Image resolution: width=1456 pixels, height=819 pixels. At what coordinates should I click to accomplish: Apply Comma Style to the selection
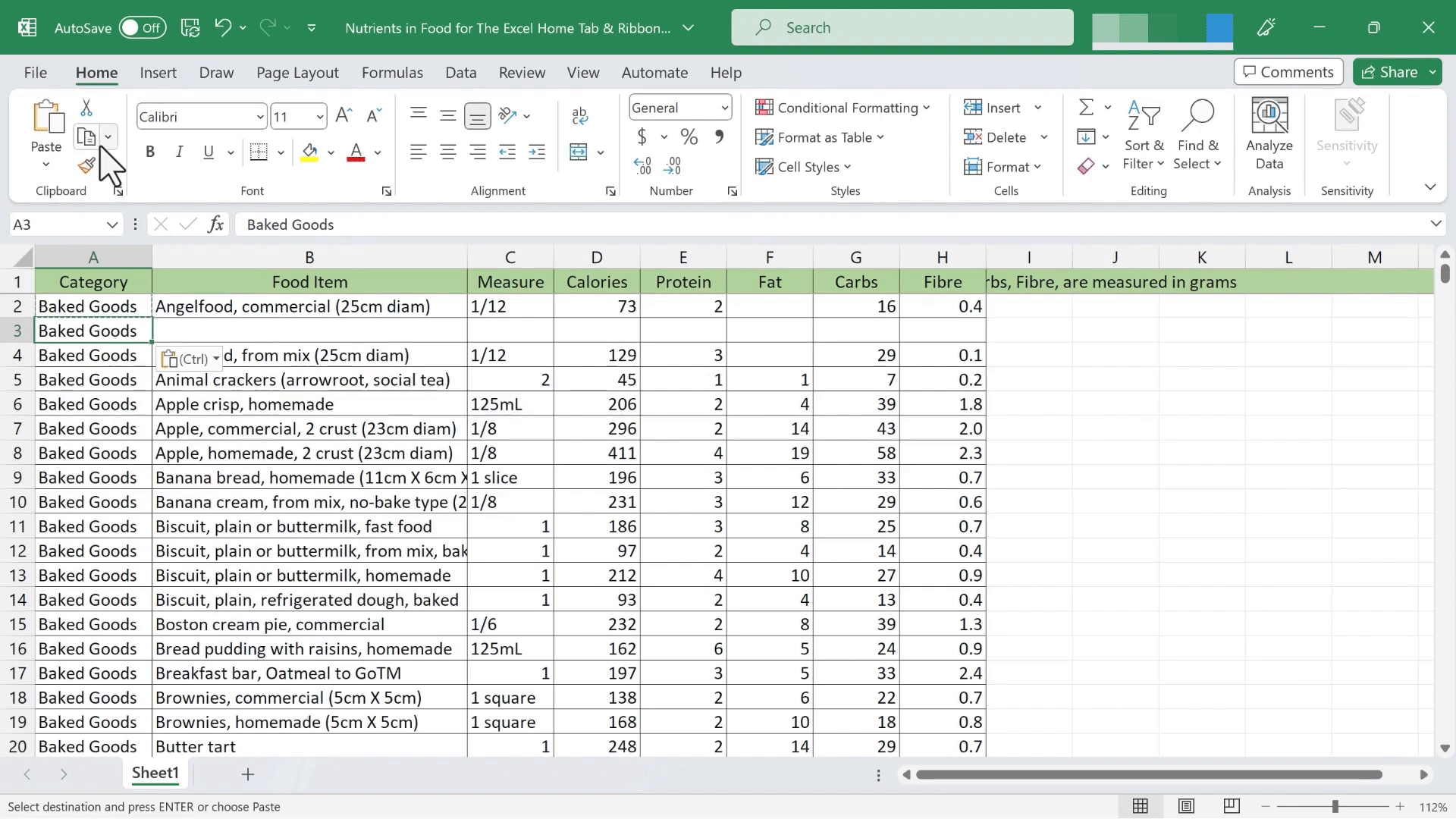(718, 136)
